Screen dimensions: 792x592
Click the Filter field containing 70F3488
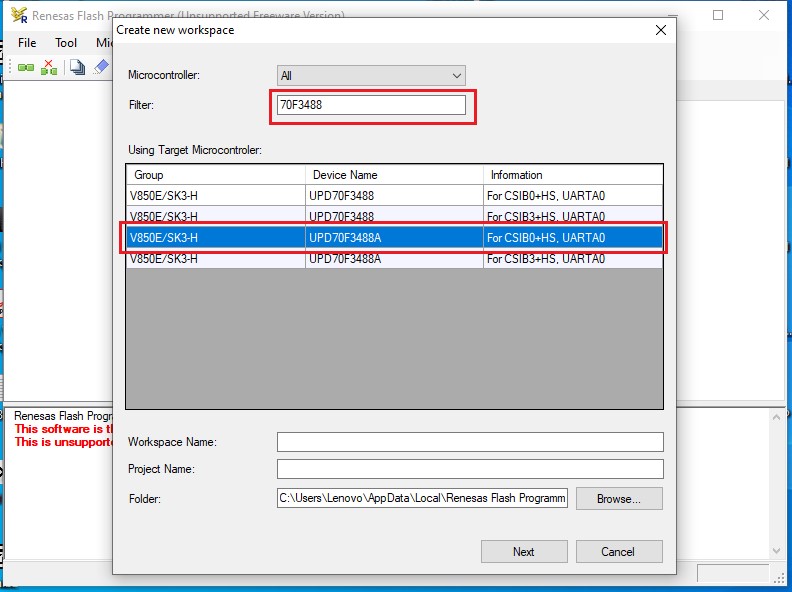click(371, 106)
